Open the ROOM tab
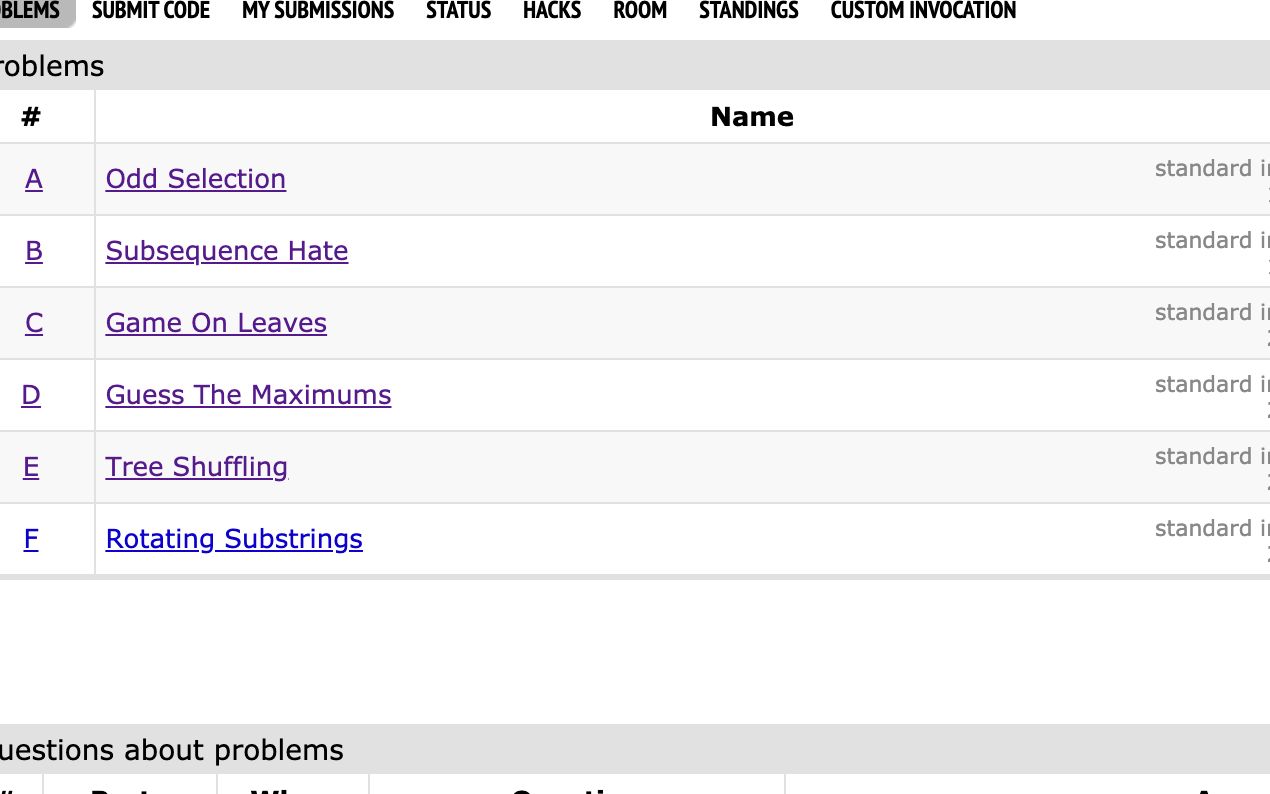The height and width of the screenshot is (794, 1270). point(640,11)
